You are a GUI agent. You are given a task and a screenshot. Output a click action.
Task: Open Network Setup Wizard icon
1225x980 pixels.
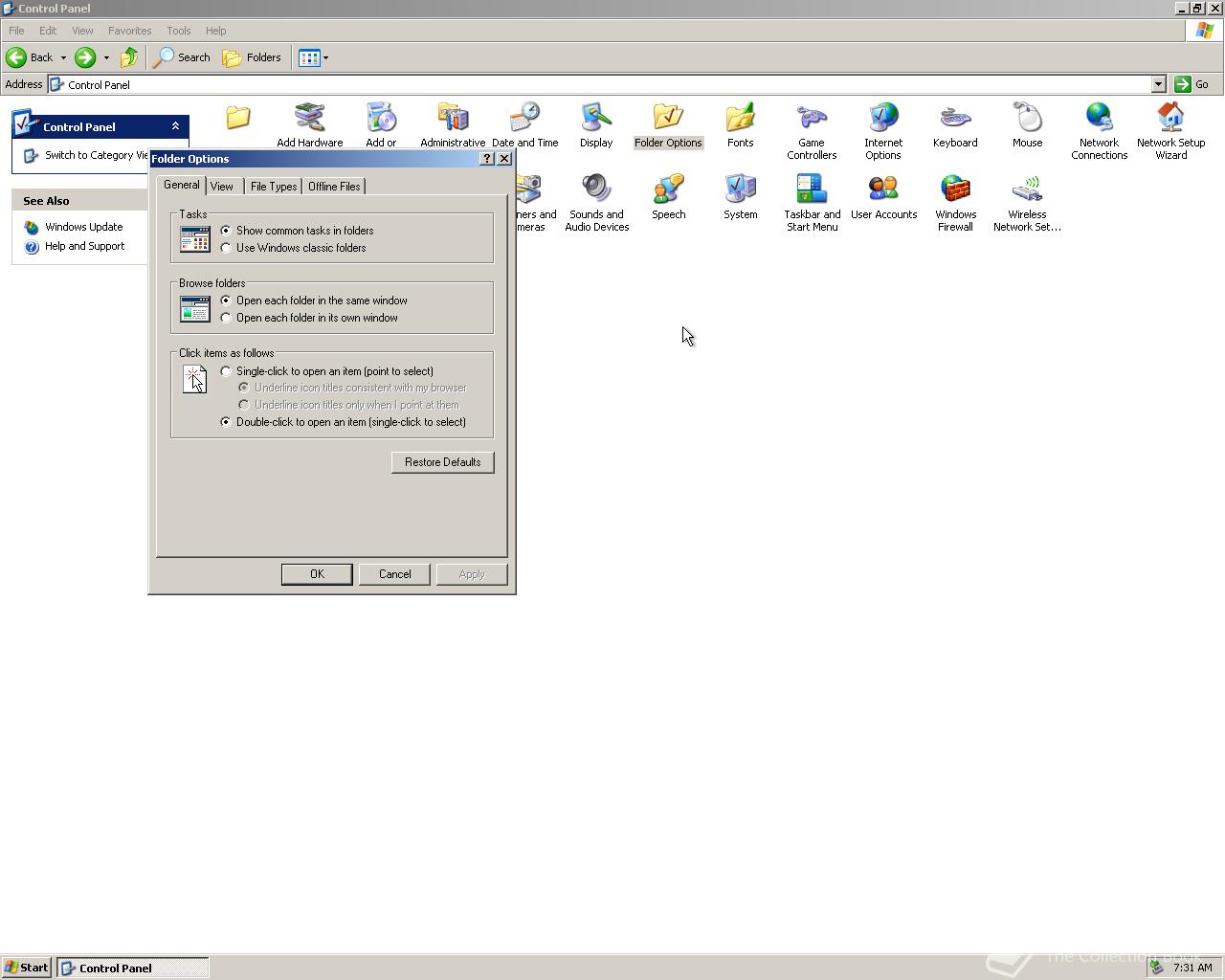pos(1170,131)
